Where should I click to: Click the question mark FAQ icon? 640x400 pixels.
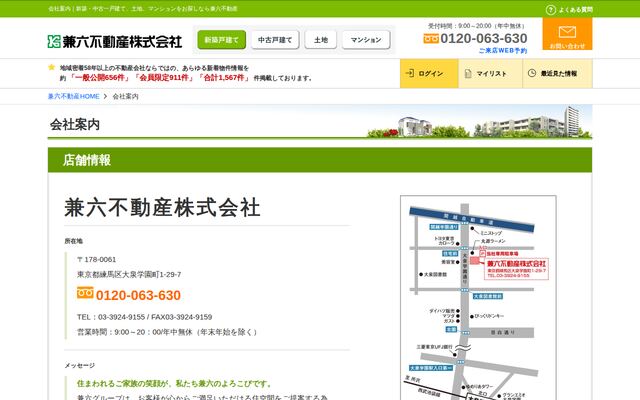tap(551, 9)
